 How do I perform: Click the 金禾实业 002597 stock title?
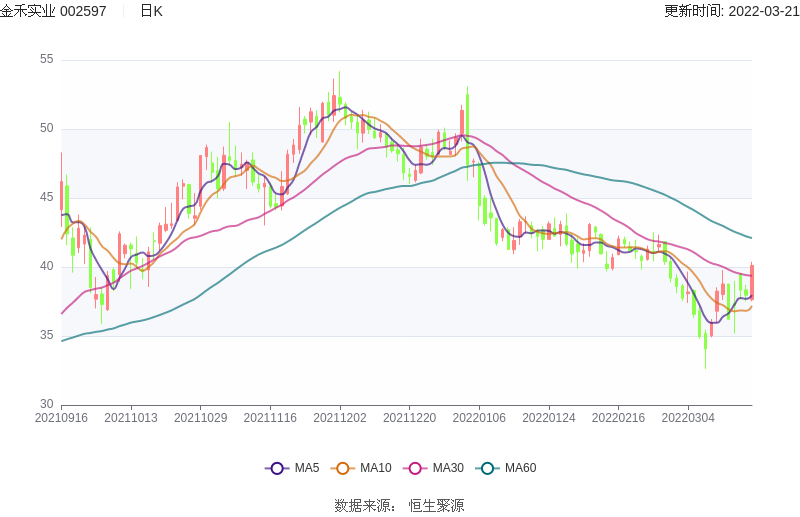(x=53, y=11)
